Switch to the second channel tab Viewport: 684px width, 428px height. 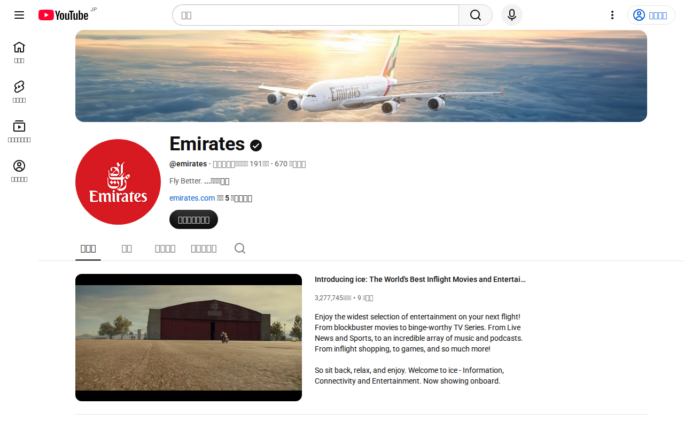(x=127, y=249)
